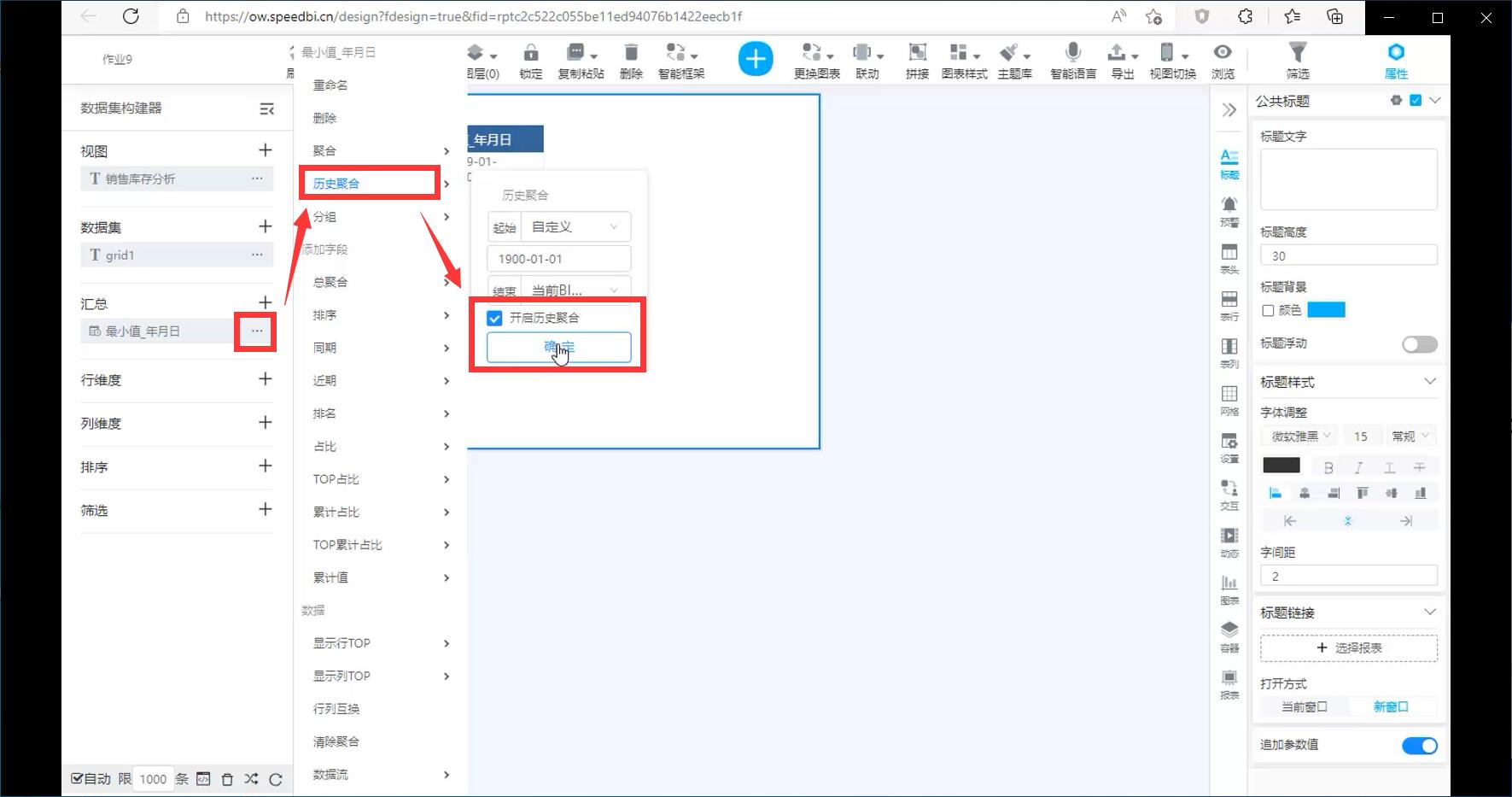The height and width of the screenshot is (797, 1512).
Task: Click the blue title background color swatch
Action: pos(1326,310)
